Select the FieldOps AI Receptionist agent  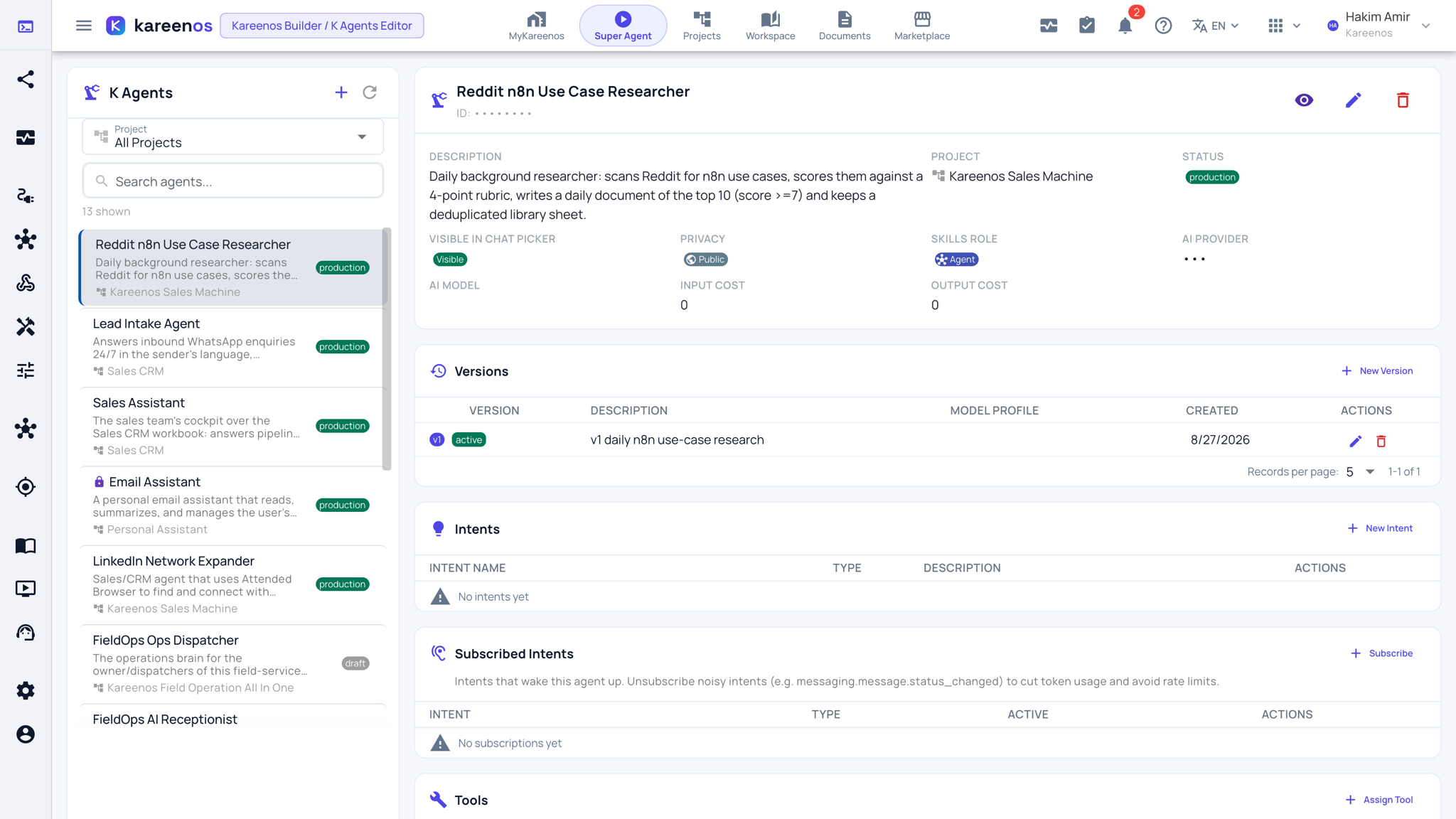tap(232, 719)
